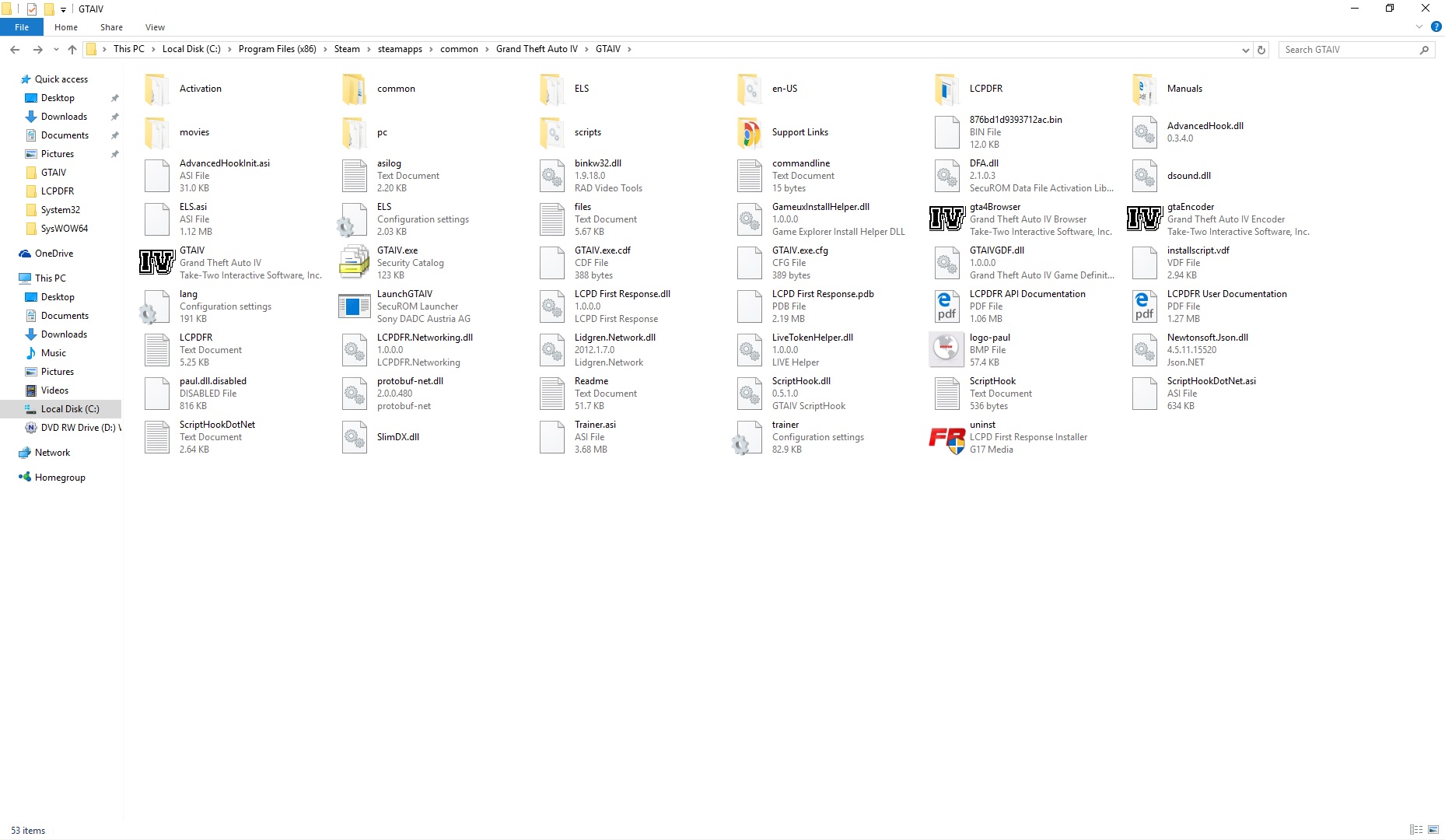Image resolution: width=1445 pixels, height=840 pixels.
Task: Select the ELS configuration settings file icon
Action: [352, 219]
